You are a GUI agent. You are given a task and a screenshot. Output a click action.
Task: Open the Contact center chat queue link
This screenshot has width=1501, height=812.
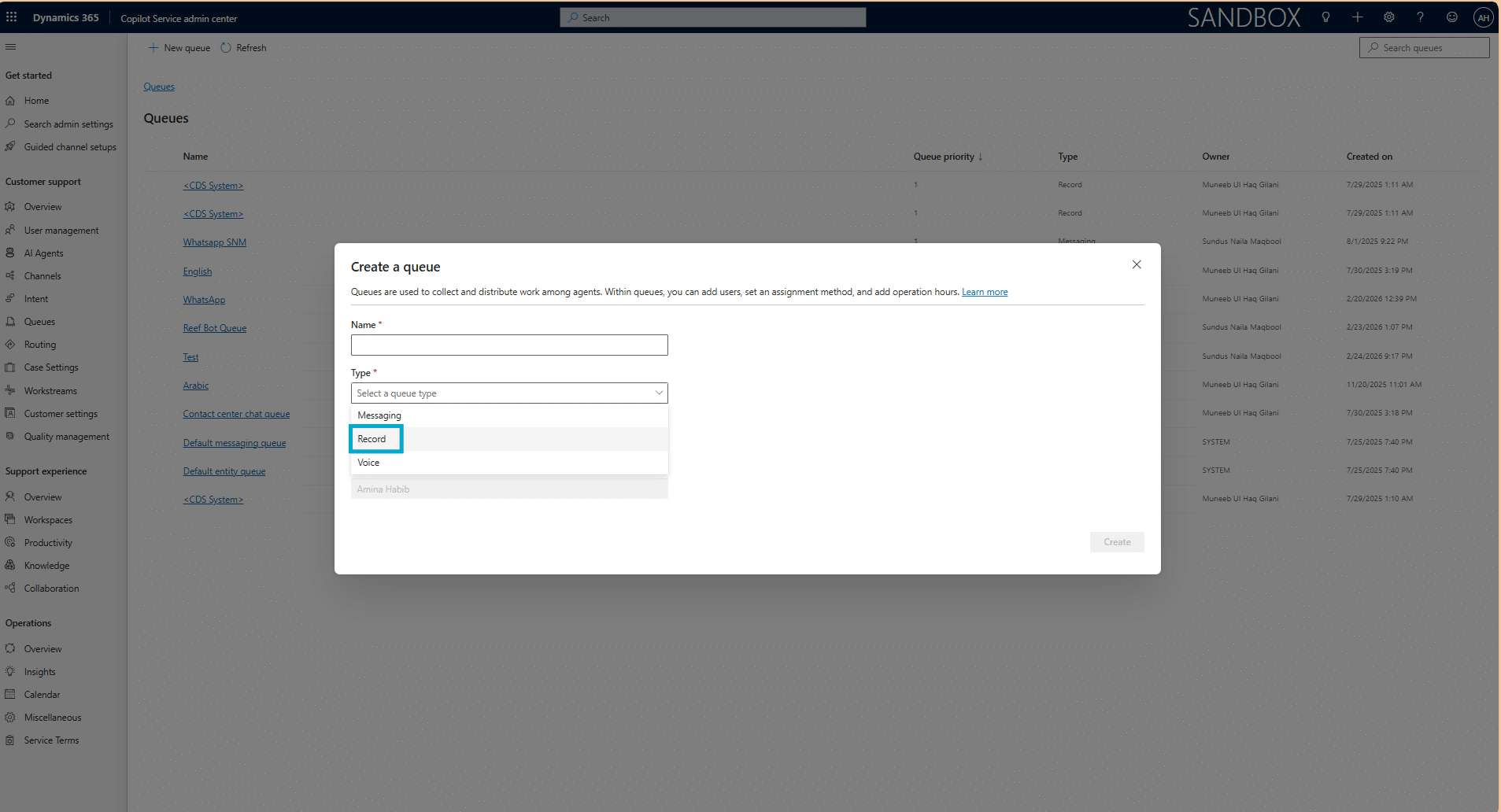tap(236, 414)
